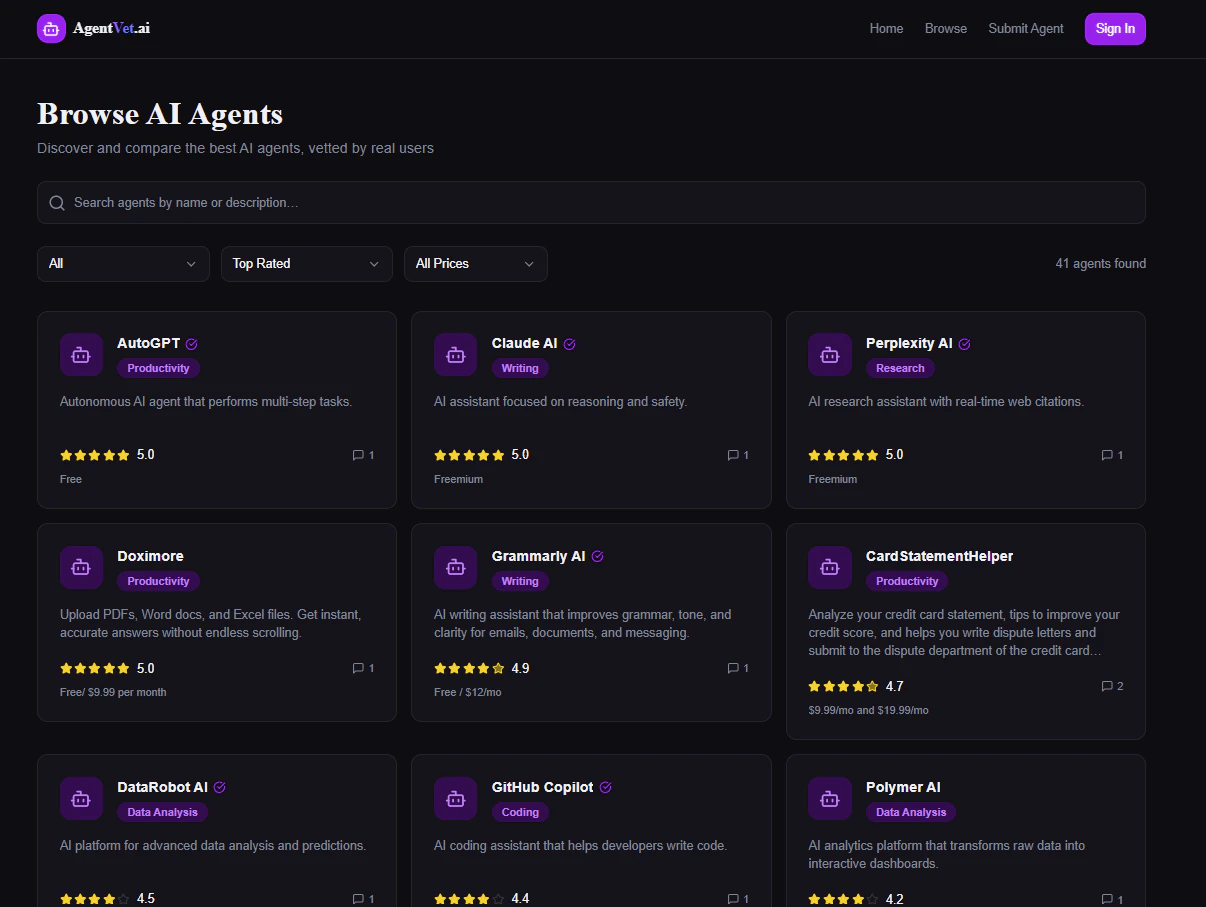Image resolution: width=1206 pixels, height=907 pixels.
Task: Click the Writing tag on Claude AI card
Action: (x=520, y=368)
